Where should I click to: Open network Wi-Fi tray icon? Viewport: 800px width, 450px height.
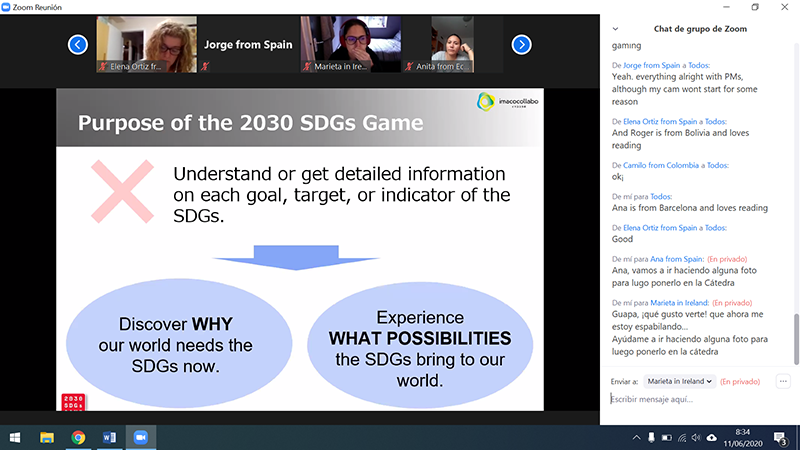pos(682,438)
